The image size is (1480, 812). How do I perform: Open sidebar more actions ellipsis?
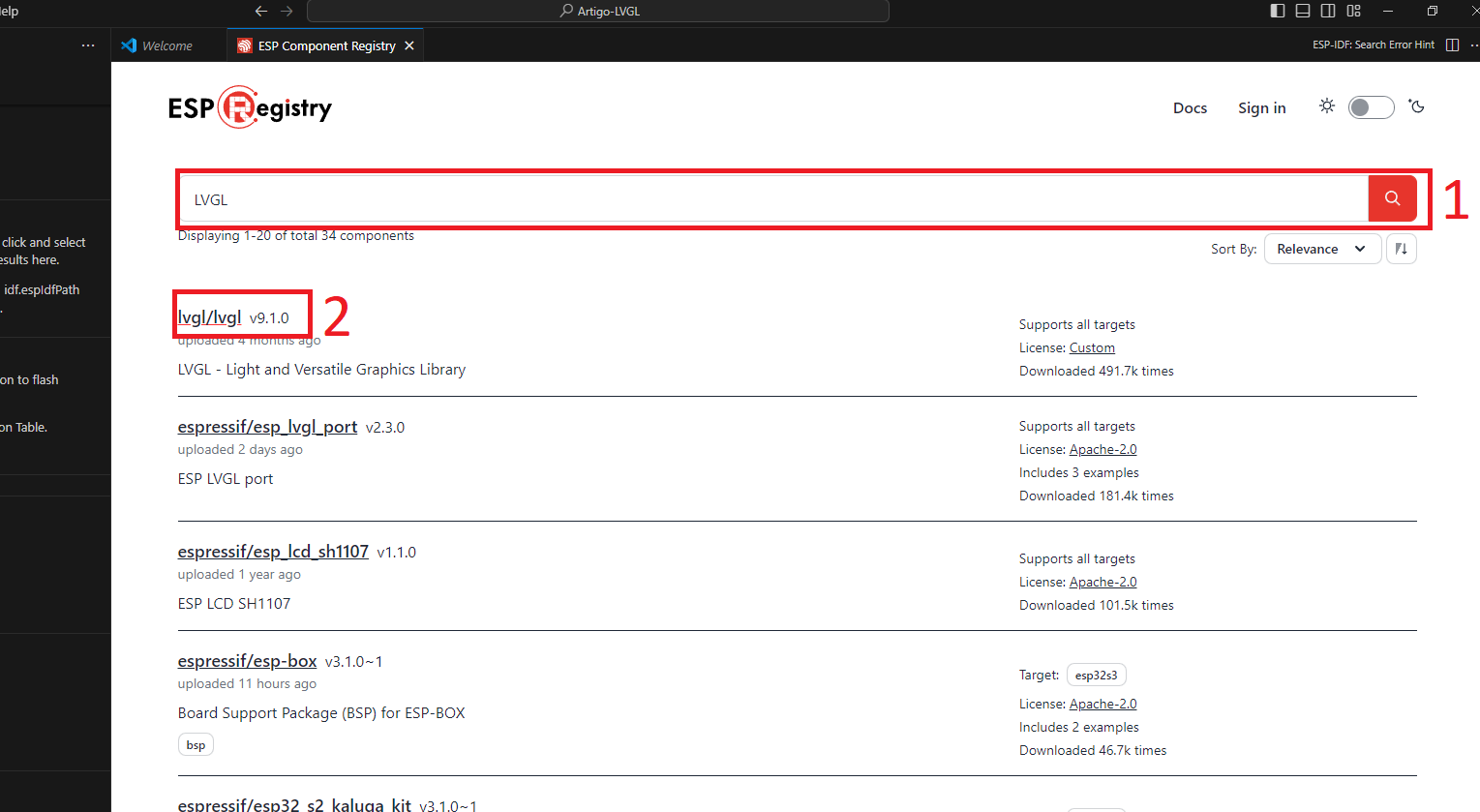click(x=88, y=45)
